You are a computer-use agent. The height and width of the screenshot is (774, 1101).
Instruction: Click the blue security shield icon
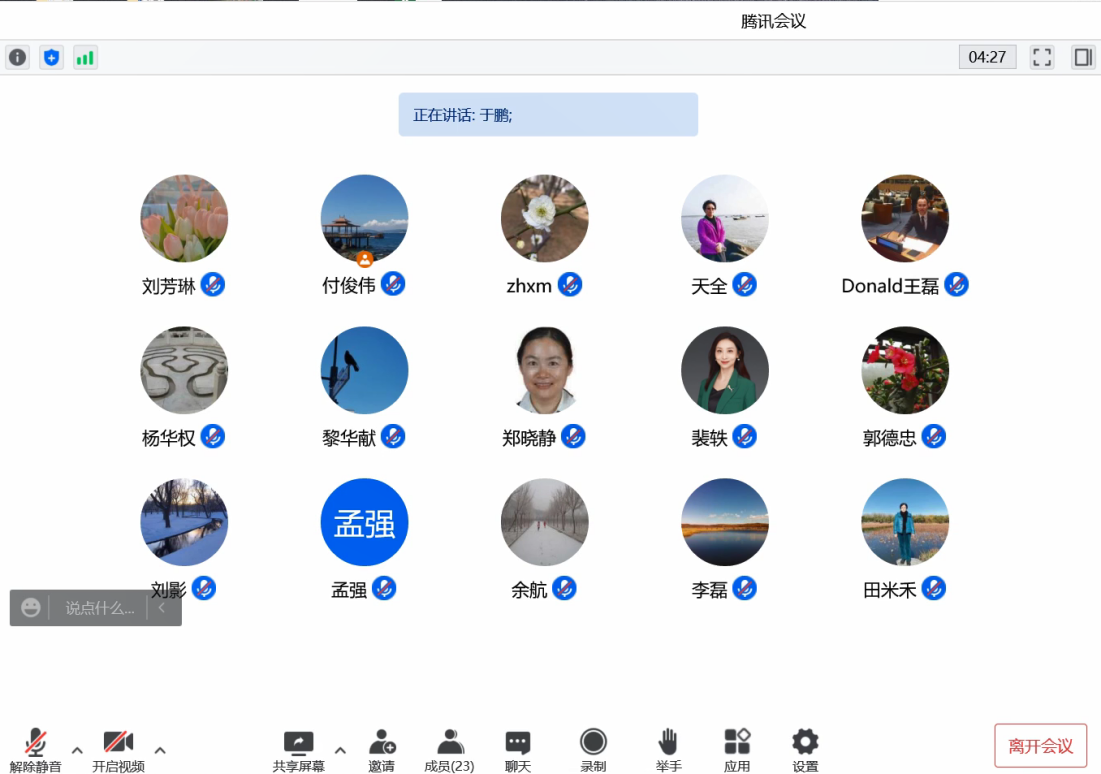coord(51,58)
